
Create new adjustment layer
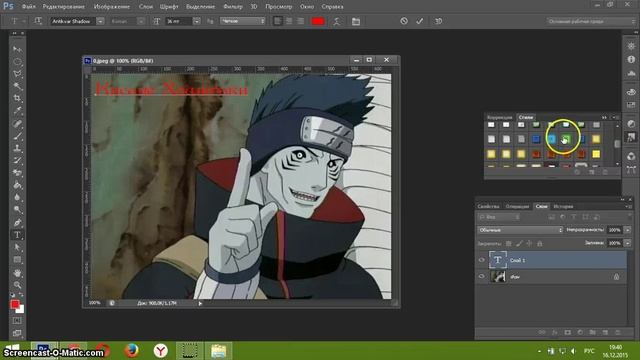click(x=580, y=333)
